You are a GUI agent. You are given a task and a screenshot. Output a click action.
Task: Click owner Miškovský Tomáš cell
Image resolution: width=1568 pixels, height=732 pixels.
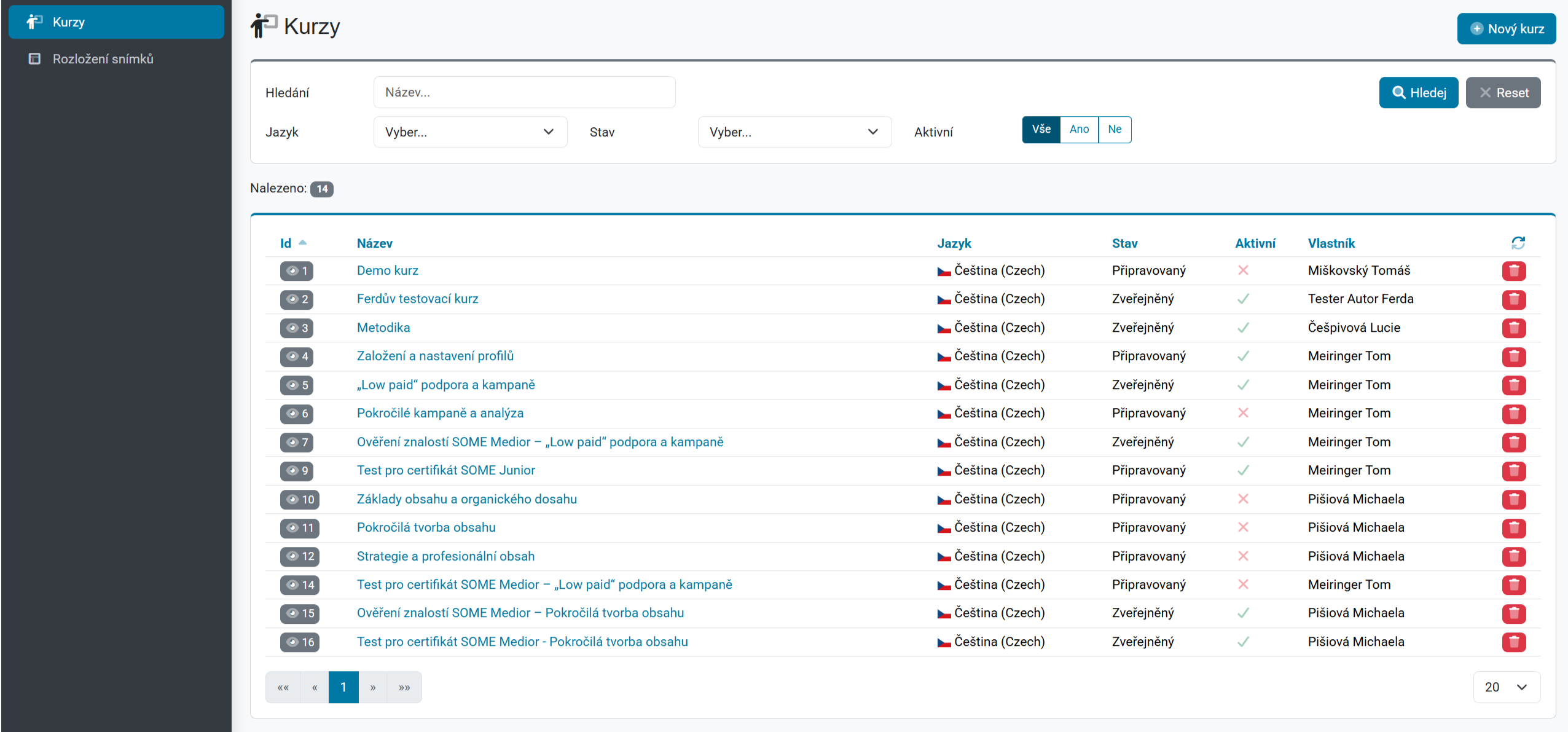1359,270
